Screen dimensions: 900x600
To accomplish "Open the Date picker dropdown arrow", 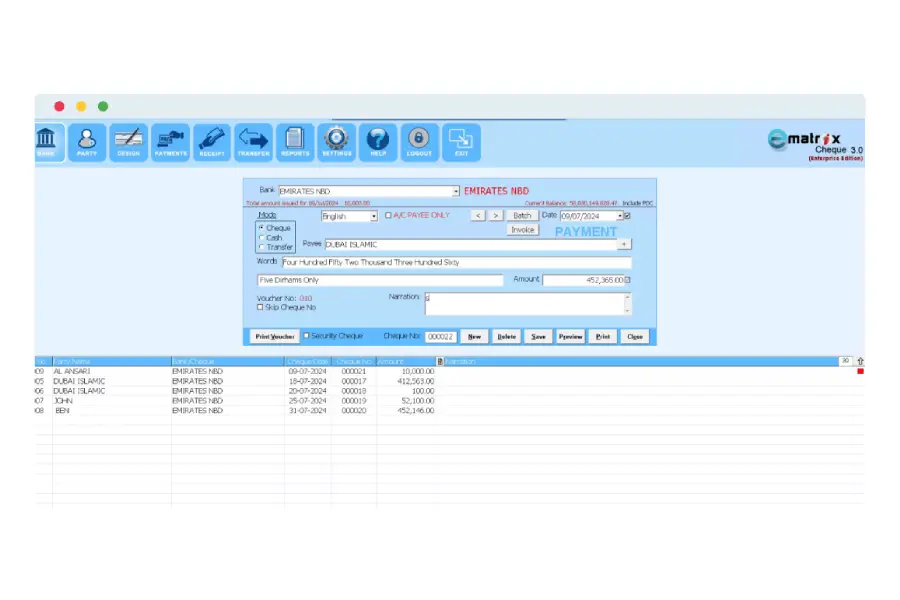I will point(619,216).
